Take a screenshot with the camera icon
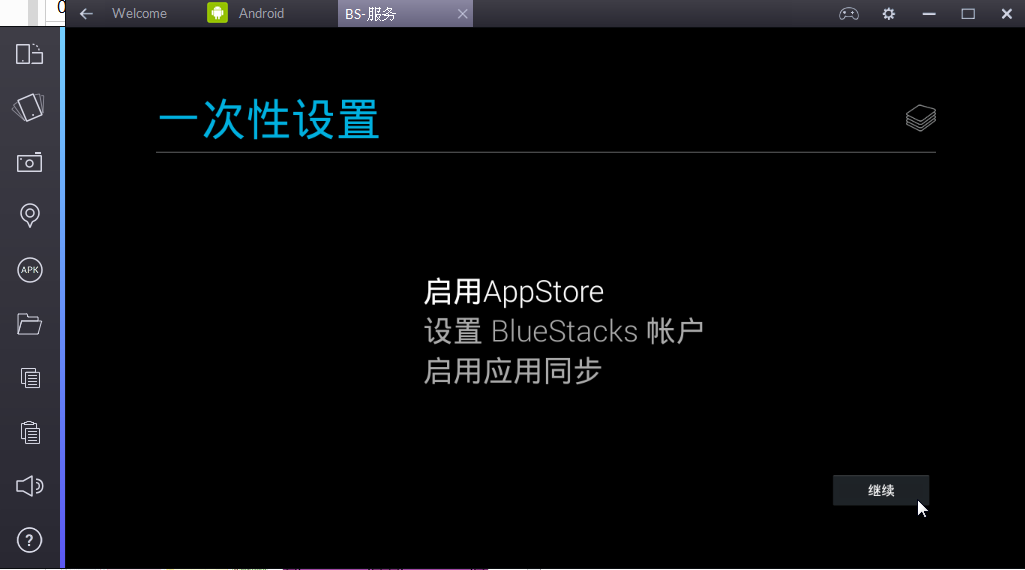This screenshot has height=570, width=1025. [29, 162]
